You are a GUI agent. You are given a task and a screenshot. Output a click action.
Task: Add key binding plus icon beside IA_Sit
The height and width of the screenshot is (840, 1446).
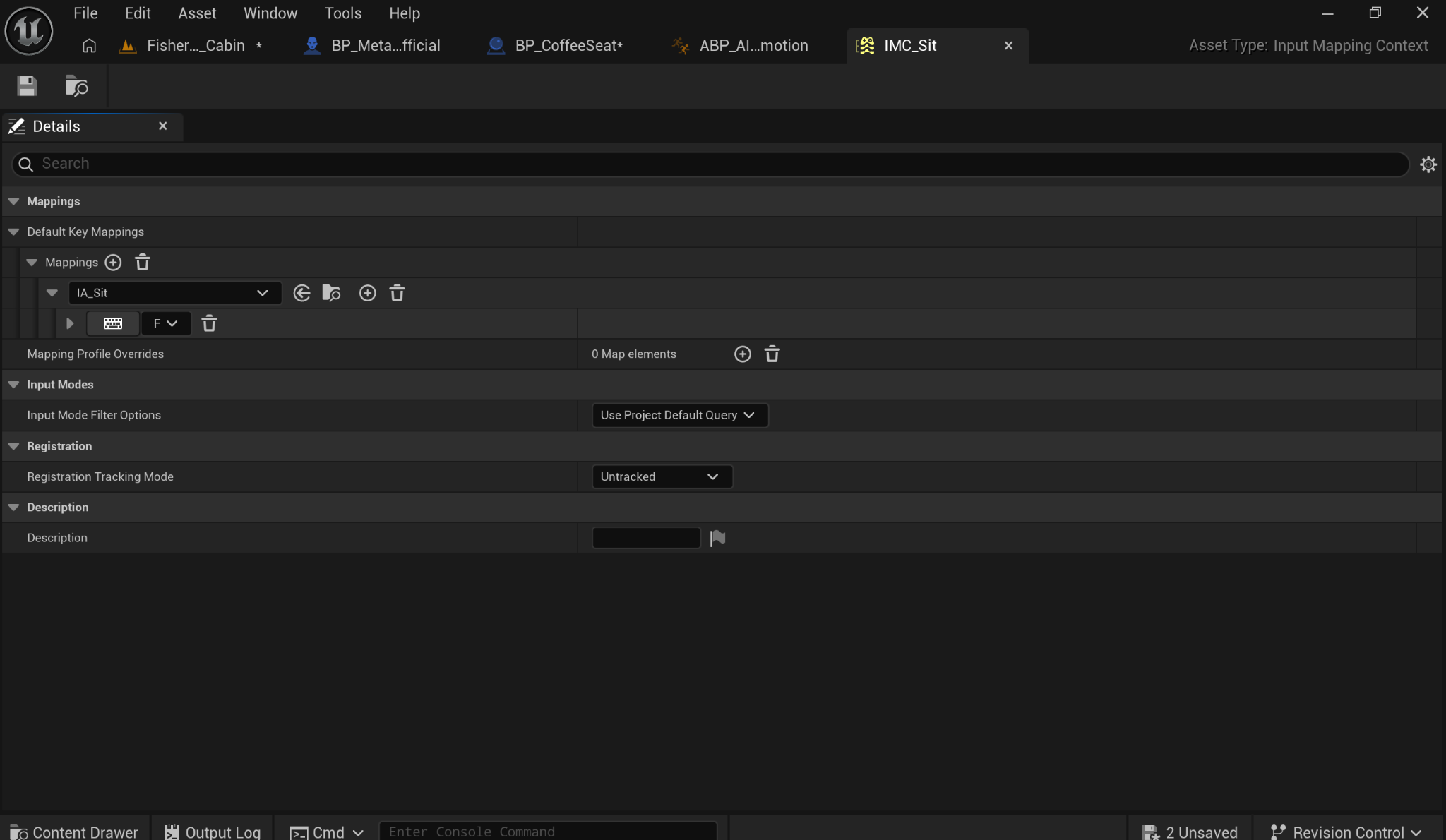[x=367, y=293]
